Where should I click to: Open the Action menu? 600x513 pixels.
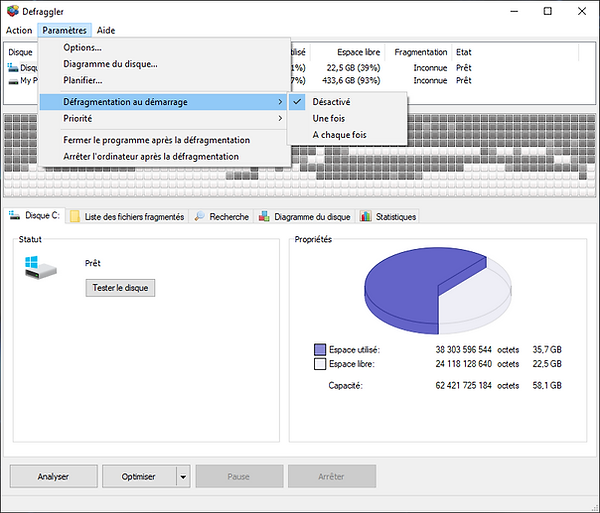pyautogui.click(x=19, y=30)
